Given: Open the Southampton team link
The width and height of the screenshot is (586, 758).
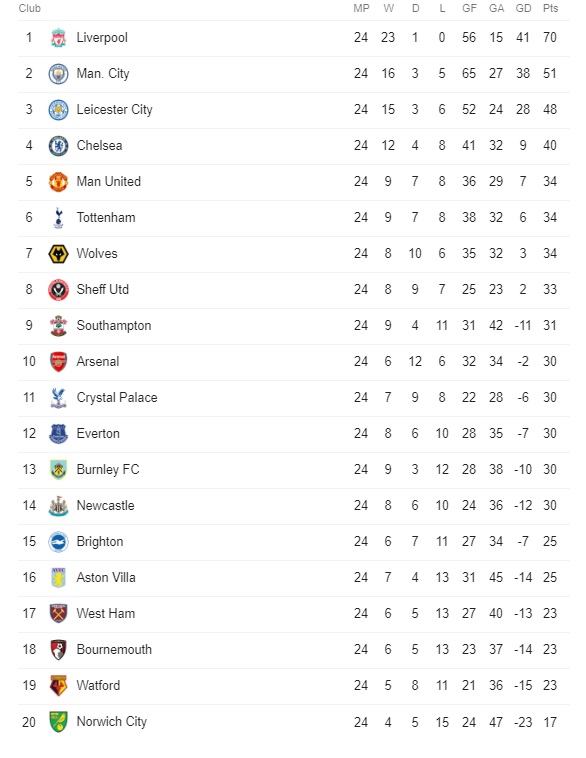Looking at the screenshot, I should tap(114, 326).
